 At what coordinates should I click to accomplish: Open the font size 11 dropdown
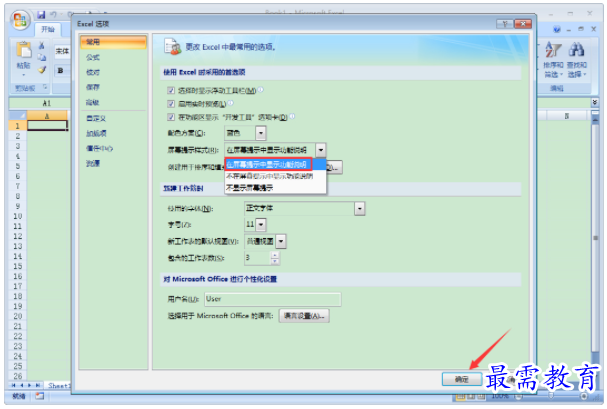point(261,224)
